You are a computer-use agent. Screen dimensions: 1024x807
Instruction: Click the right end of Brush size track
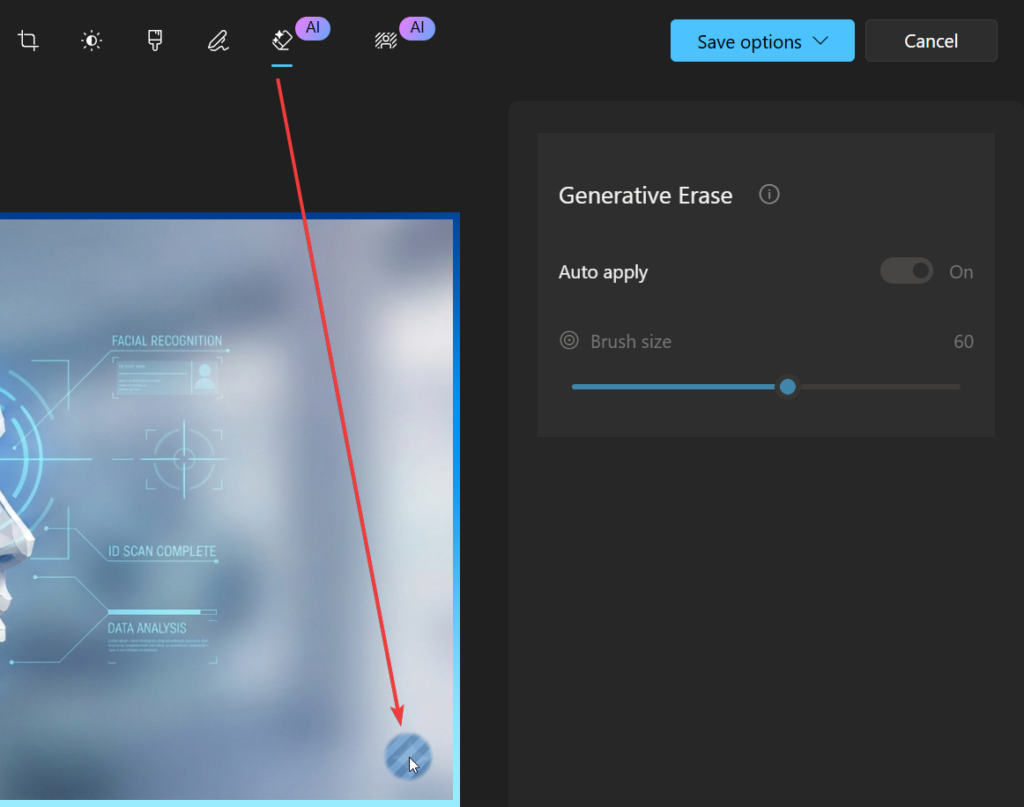(957, 386)
